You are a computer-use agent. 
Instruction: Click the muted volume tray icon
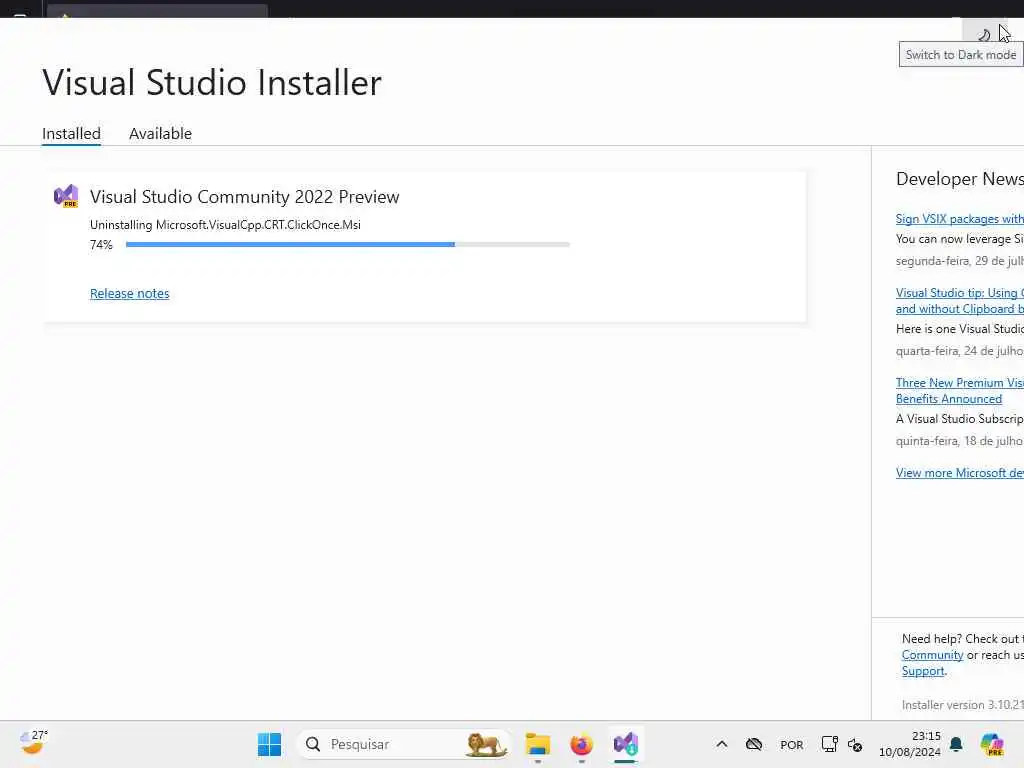[x=855, y=744]
